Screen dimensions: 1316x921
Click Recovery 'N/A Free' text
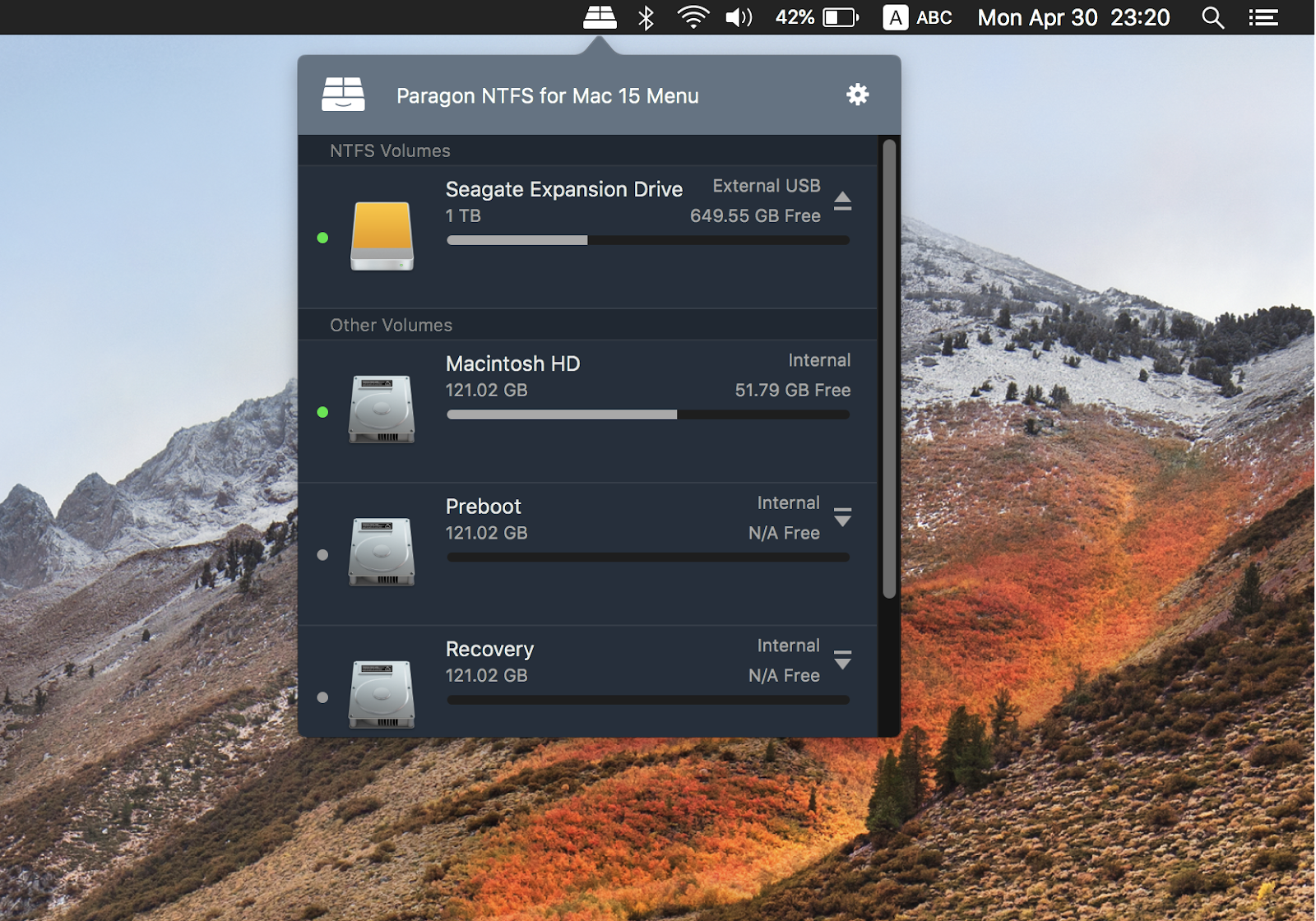pyautogui.click(x=784, y=675)
